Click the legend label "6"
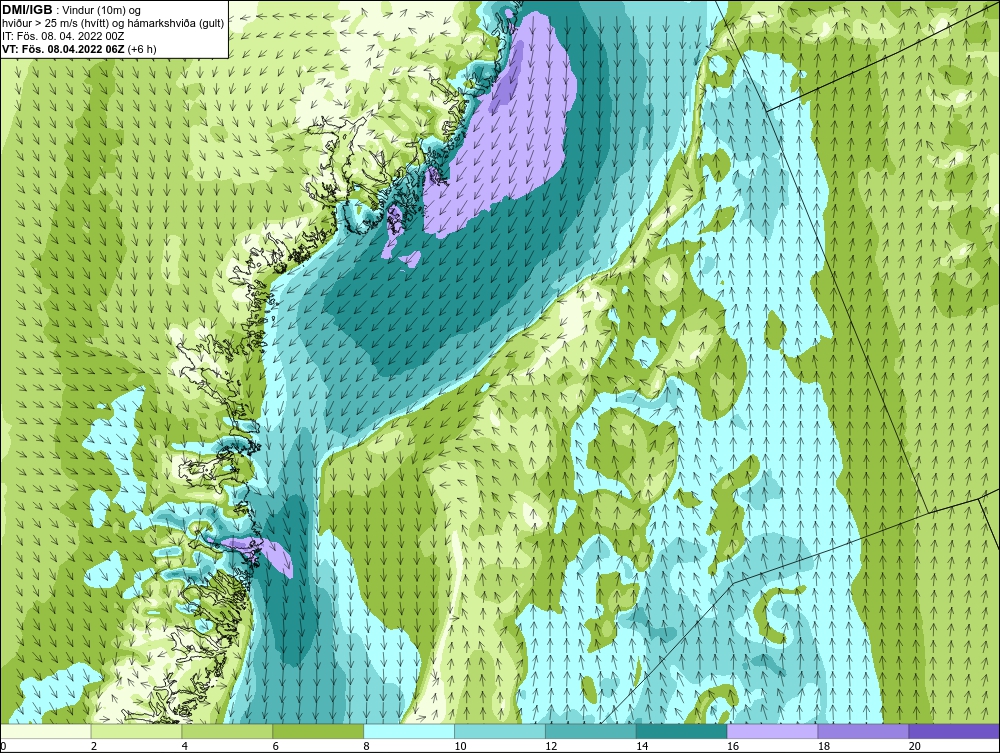The width and height of the screenshot is (1000, 753). point(276,746)
